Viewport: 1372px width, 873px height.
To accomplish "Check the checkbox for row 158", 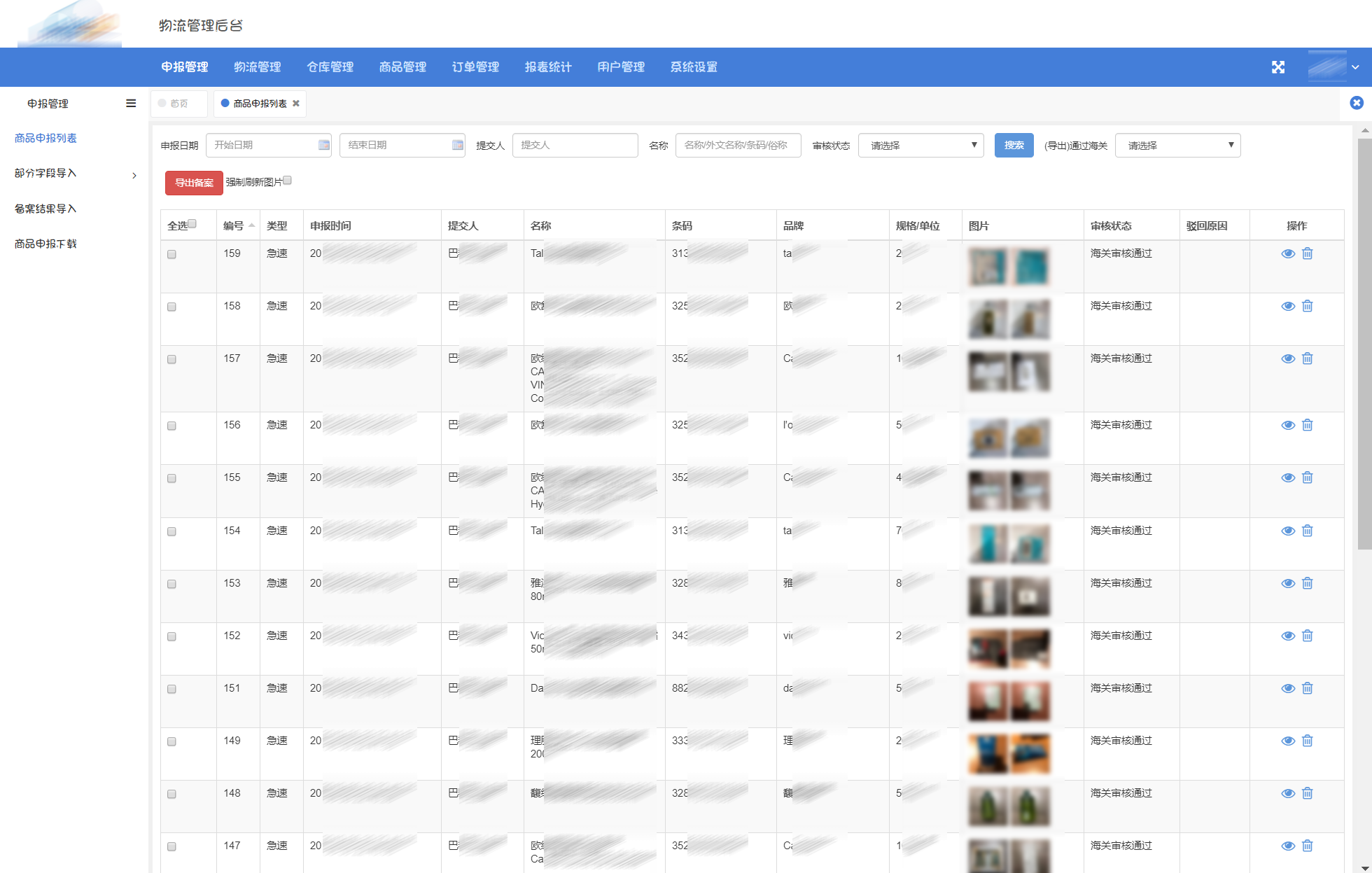I will 171,307.
